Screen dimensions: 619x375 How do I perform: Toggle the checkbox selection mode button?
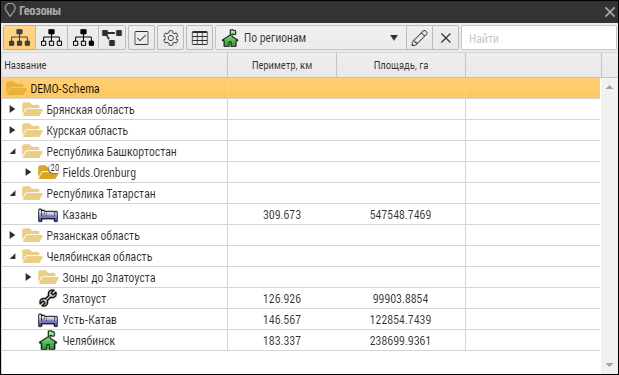pos(141,38)
